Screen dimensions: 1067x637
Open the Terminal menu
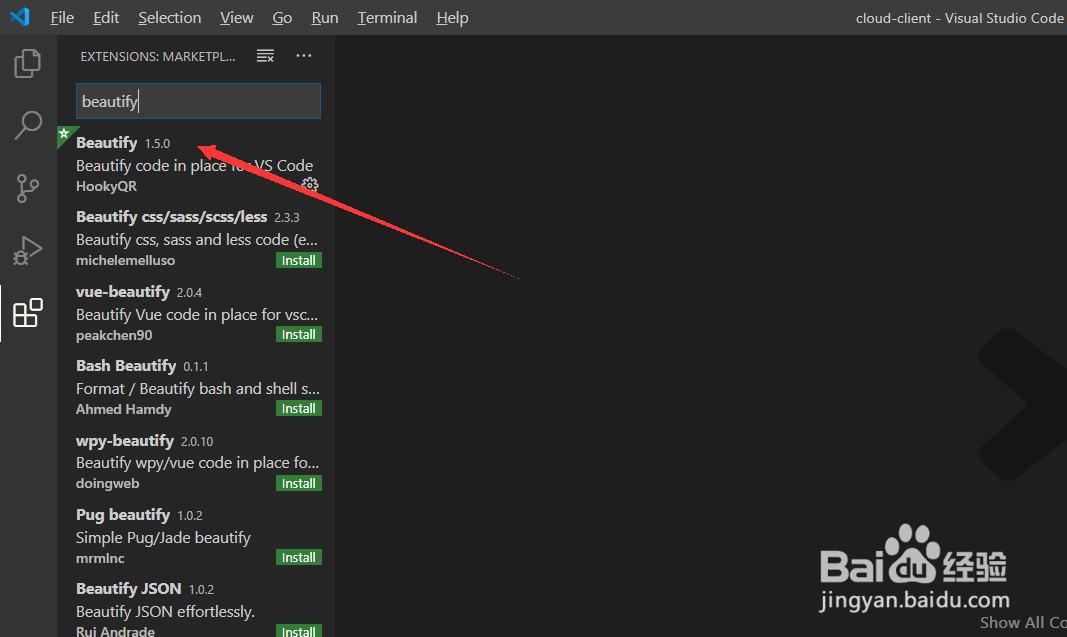pyautogui.click(x=387, y=18)
